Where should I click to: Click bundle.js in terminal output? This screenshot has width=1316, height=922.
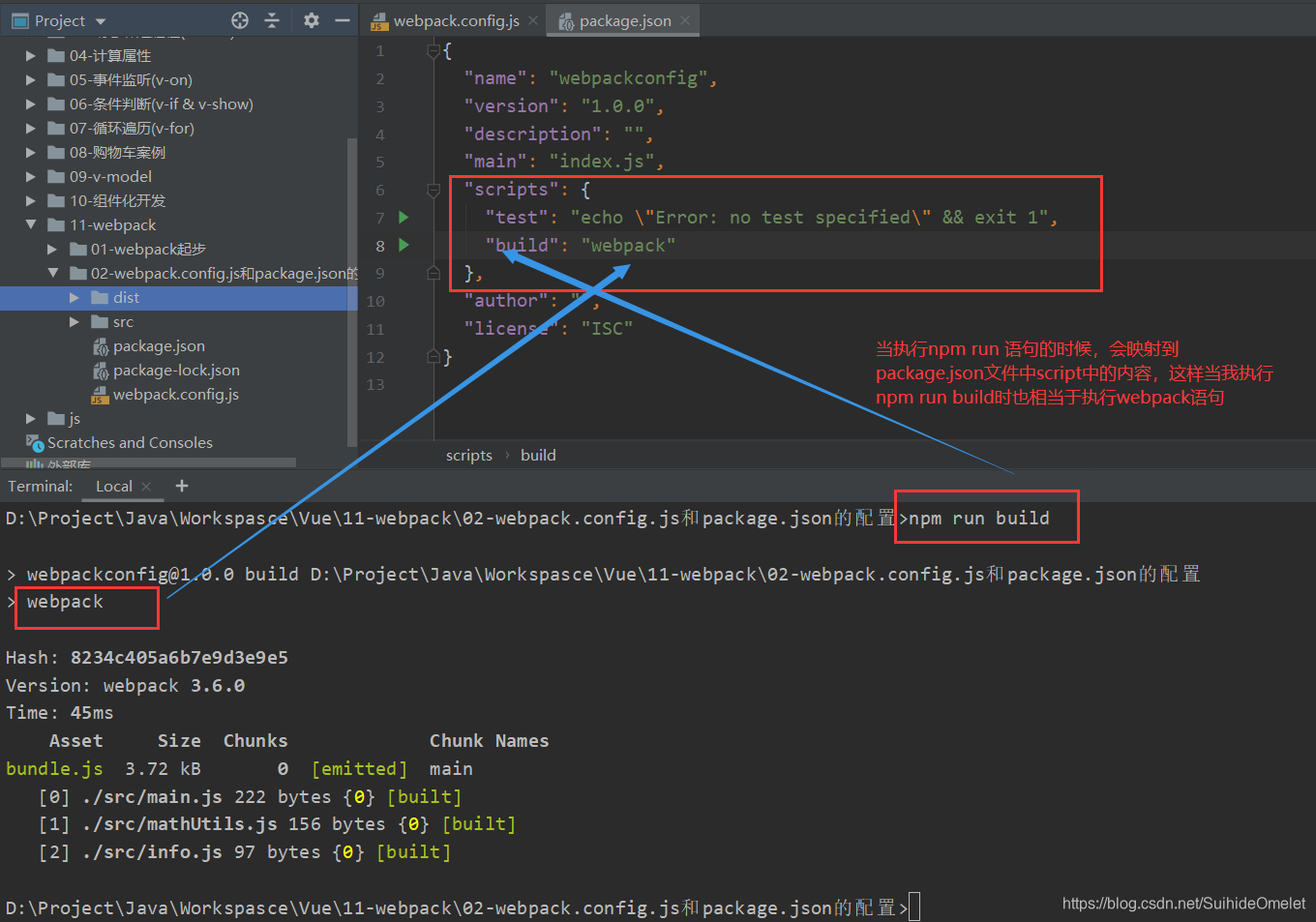[x=54, y=769]
